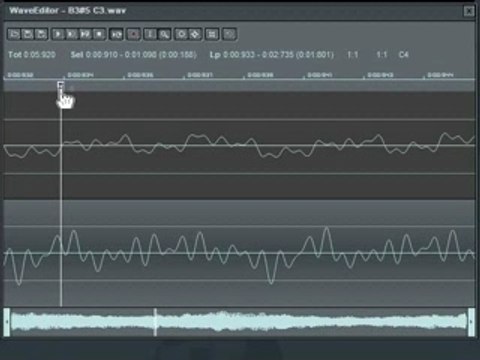Click the play selection button
This screenshot has height=360, width=480.
tap(72, 34)
